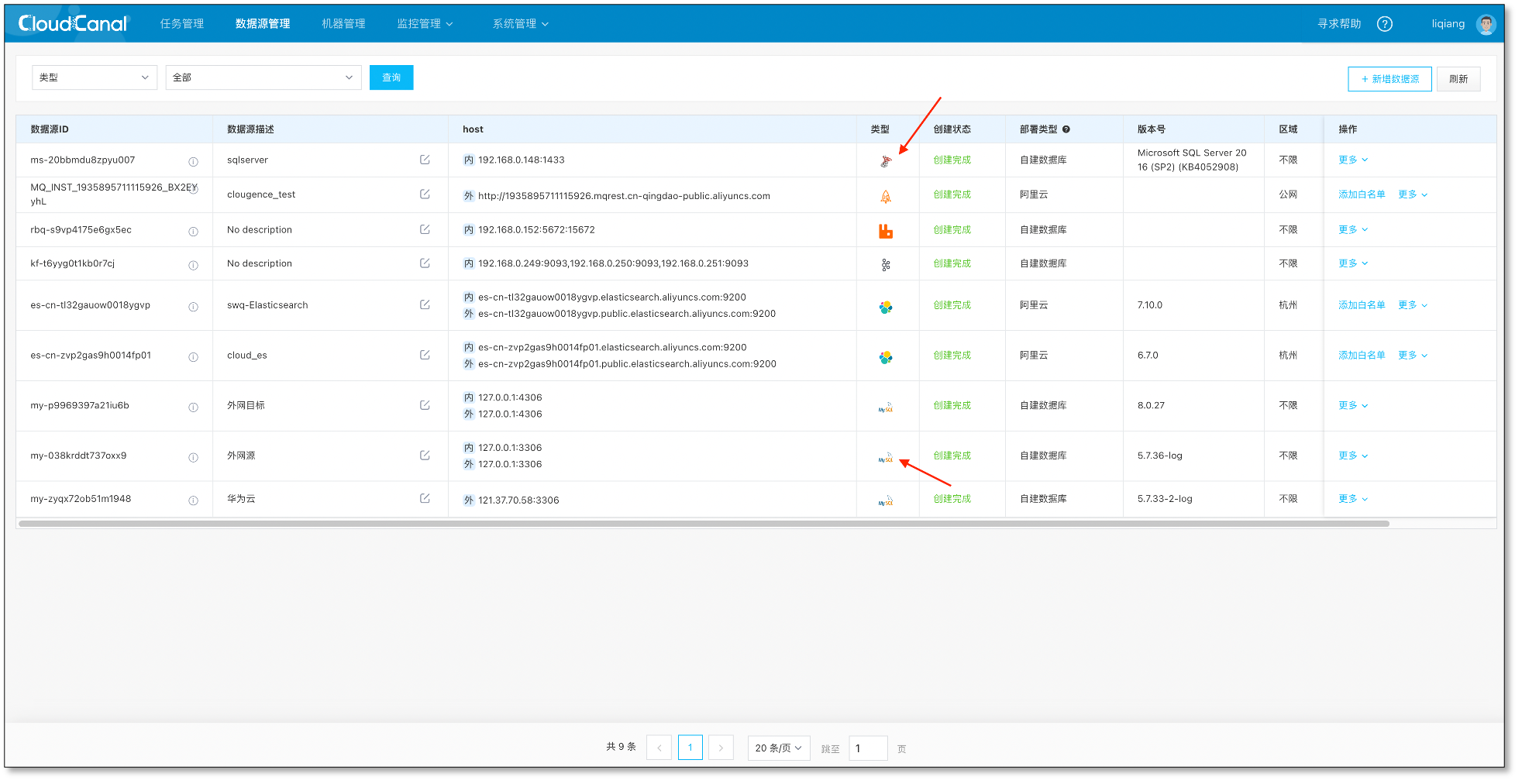Open the 监控管理 menu
The height and width of the screenshot is (784, 1522).
425,24
